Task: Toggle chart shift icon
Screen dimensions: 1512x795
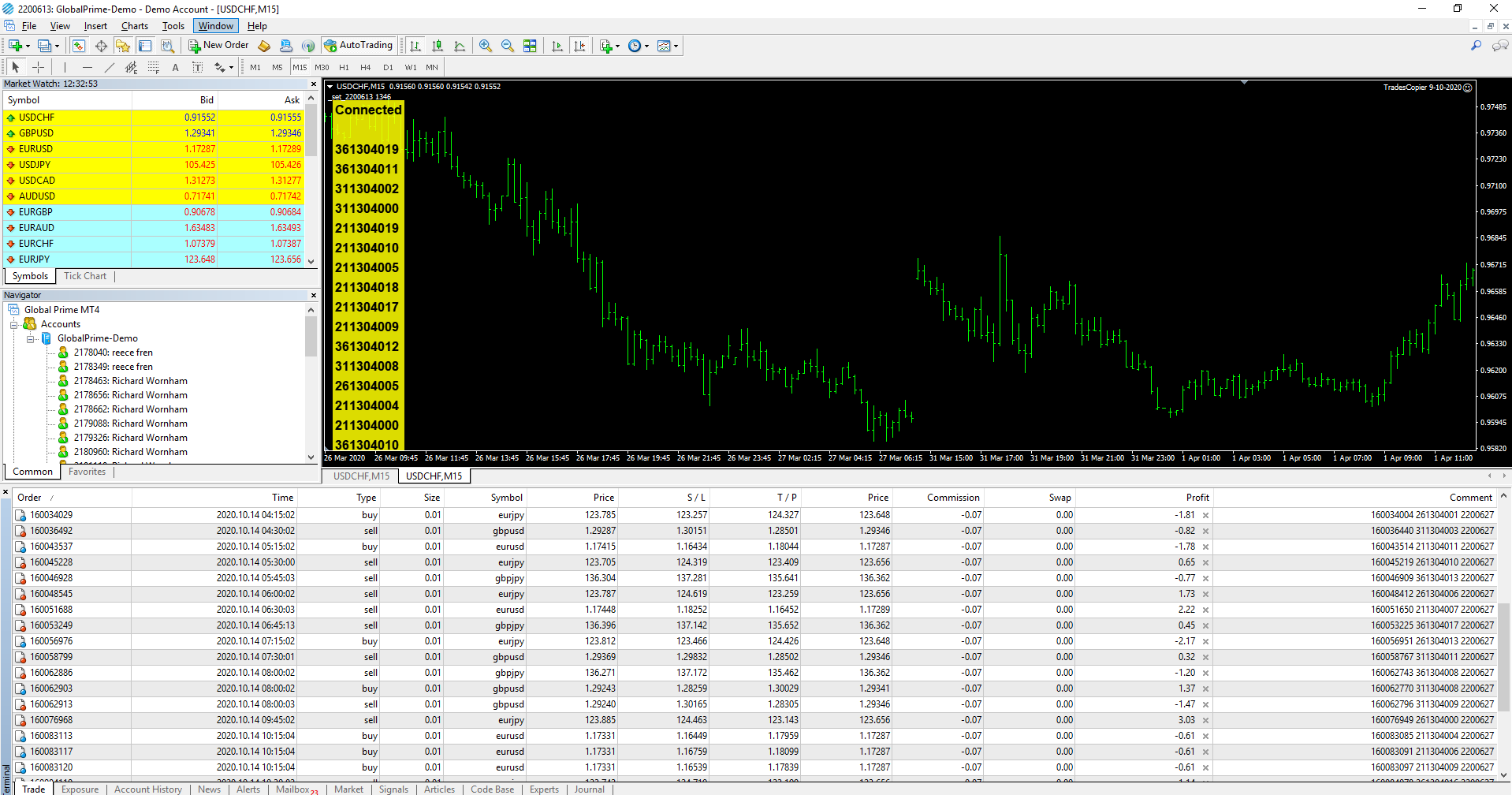Action: 579,46
